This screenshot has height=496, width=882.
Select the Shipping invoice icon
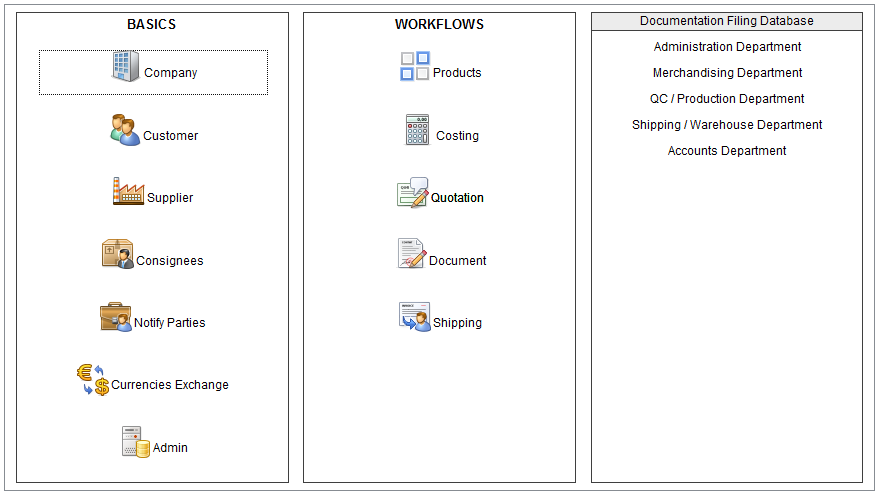pos(414,317)
